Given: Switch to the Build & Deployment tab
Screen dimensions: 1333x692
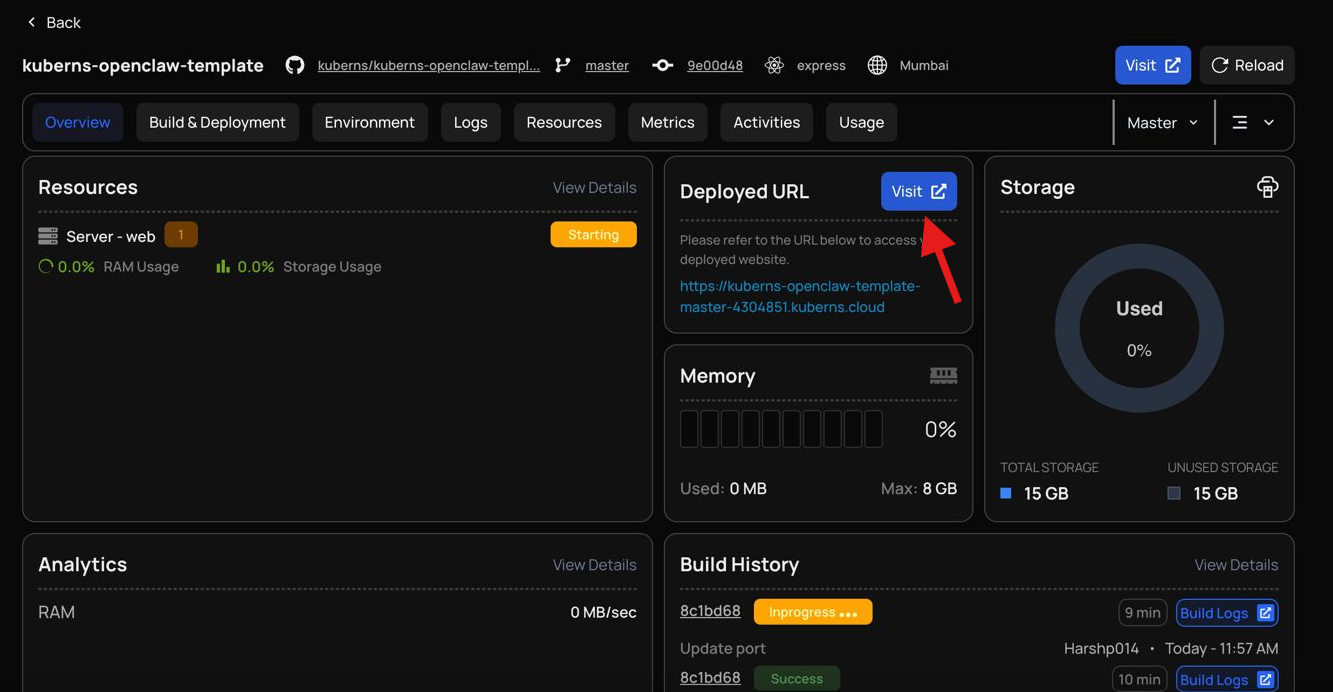Looking at the screenshot, I should click(217, 122).
